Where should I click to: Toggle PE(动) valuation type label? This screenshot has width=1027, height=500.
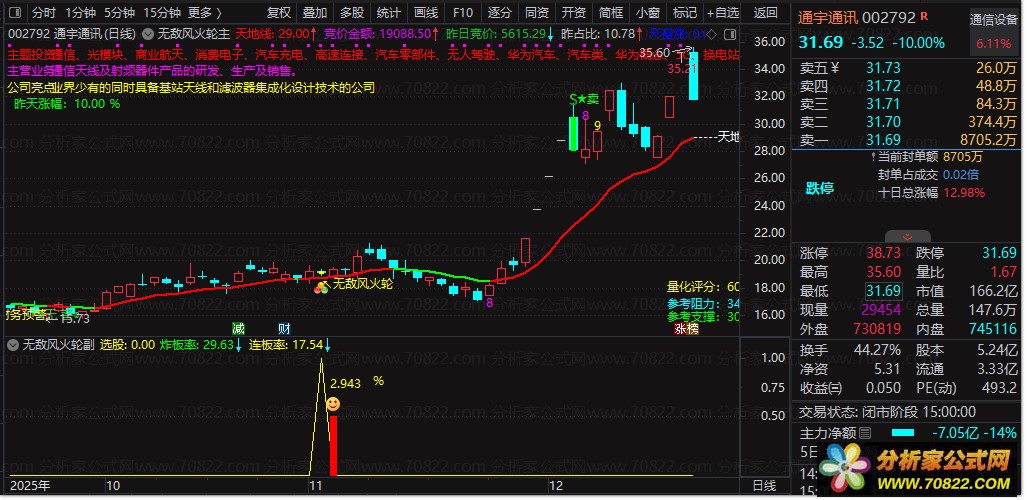click(937, 388)
